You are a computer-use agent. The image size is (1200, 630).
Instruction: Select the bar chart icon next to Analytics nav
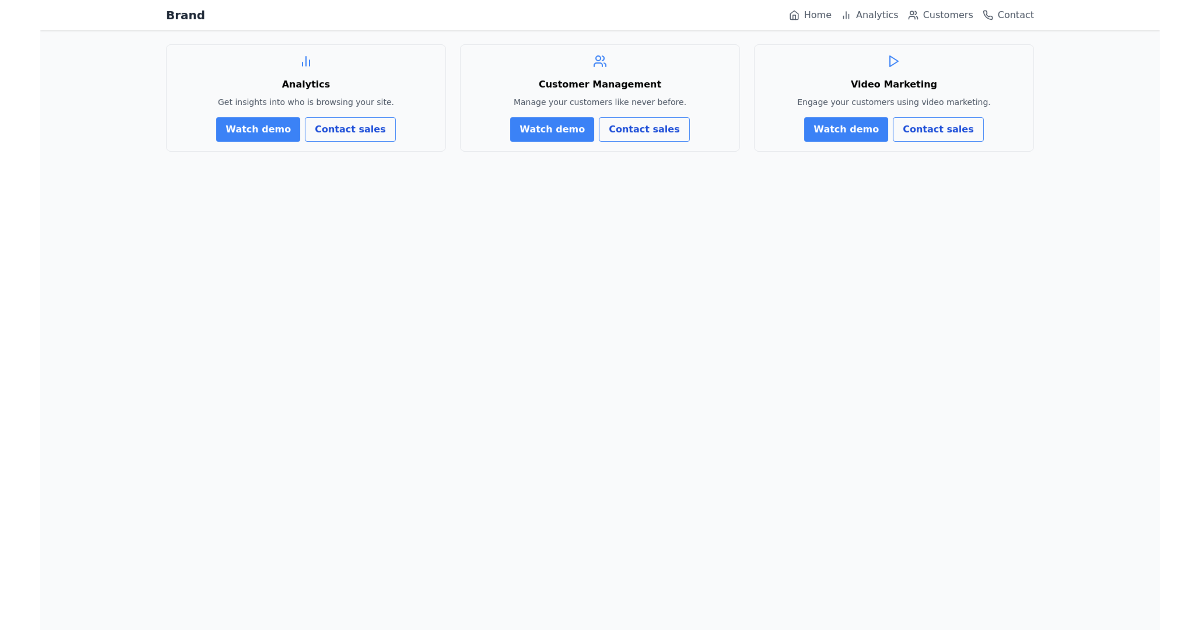[x=845, y=15]
